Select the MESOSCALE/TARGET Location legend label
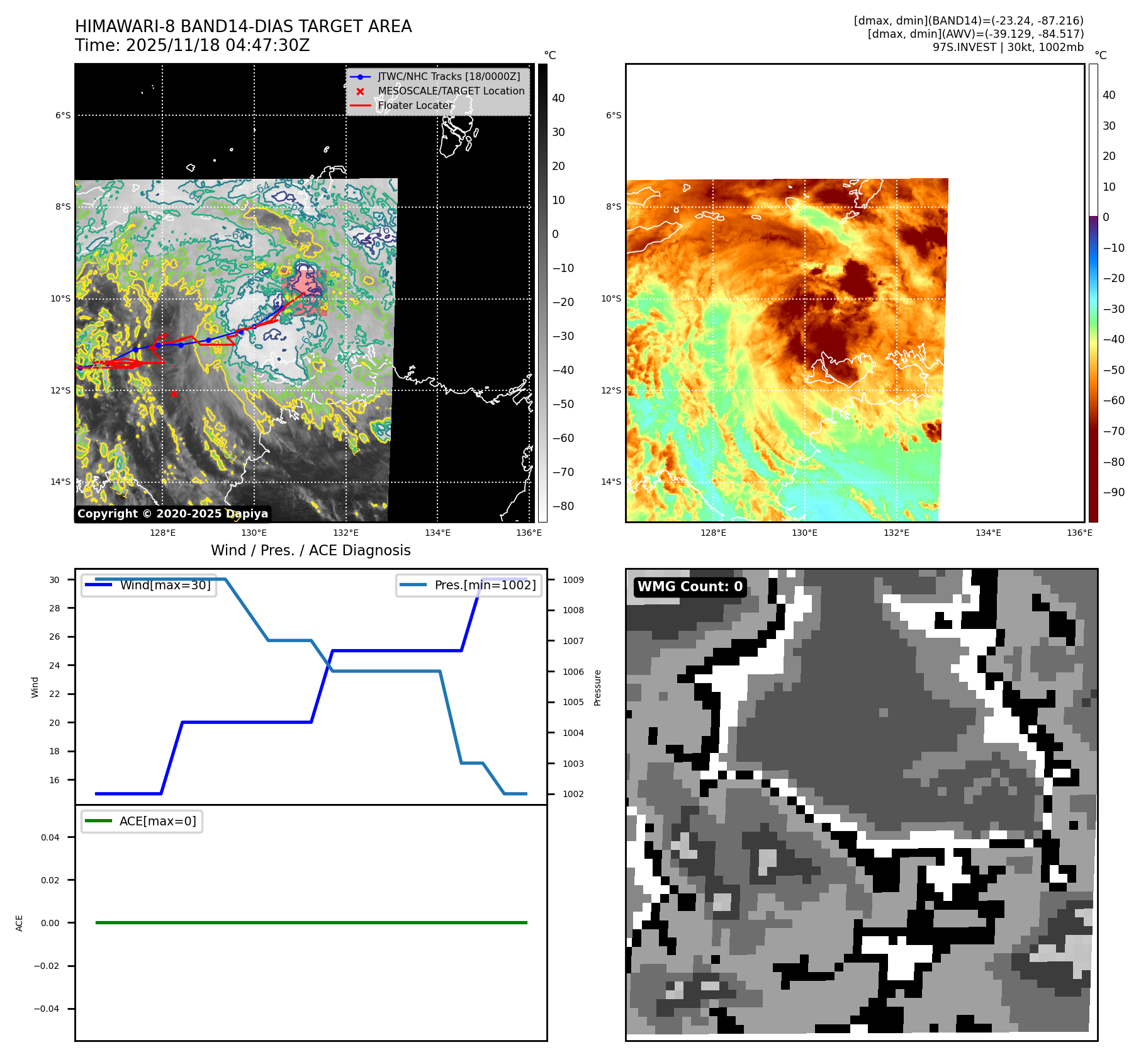1141x1064 pixels. click(451, 91)
